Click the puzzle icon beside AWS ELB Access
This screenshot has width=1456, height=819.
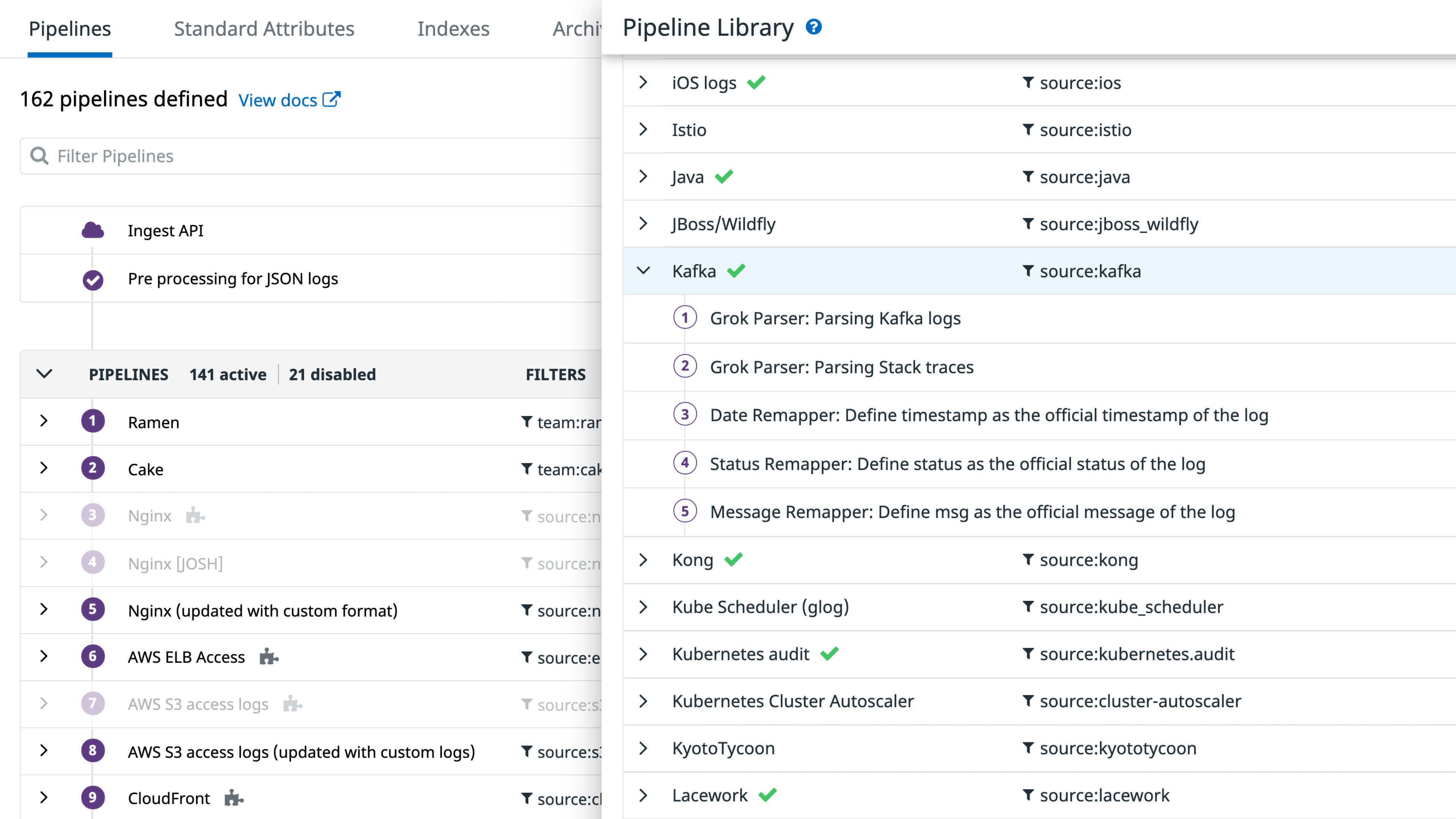coord(268,657)
